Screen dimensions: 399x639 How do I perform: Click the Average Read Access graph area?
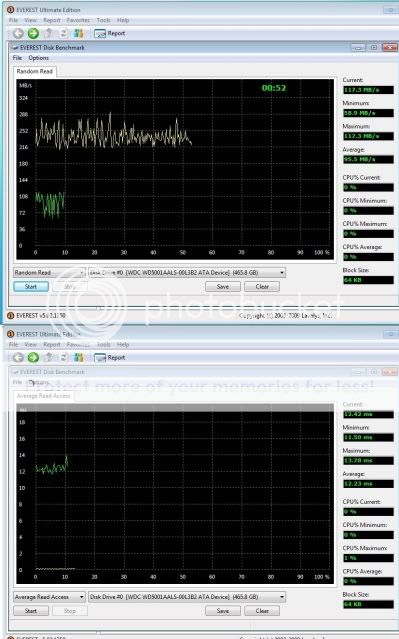175,494
